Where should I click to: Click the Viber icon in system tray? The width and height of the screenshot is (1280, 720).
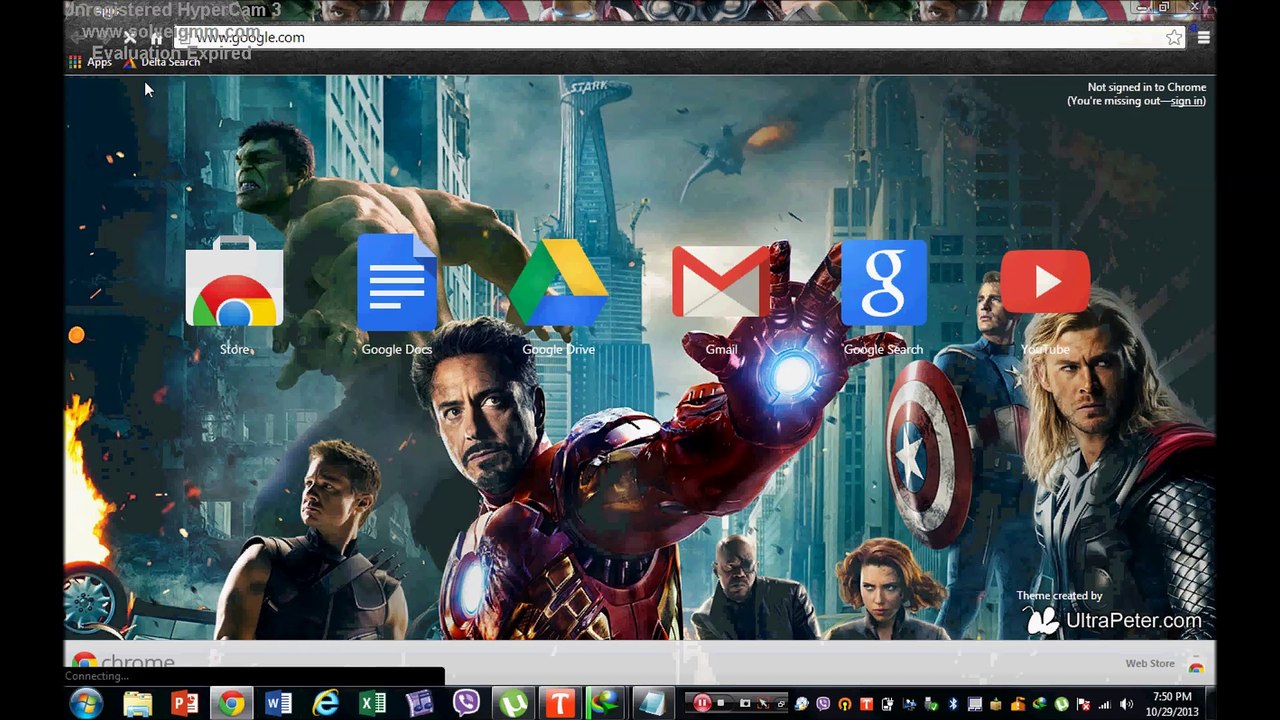click(823, 704)
